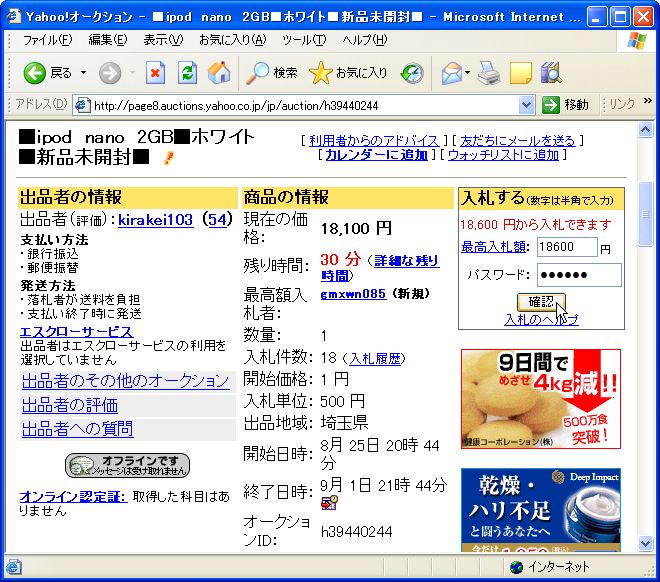Click the Deep Impact 乾燥・ハリ不足 ad banner
The image size is (660, 582).
point(541,509)
